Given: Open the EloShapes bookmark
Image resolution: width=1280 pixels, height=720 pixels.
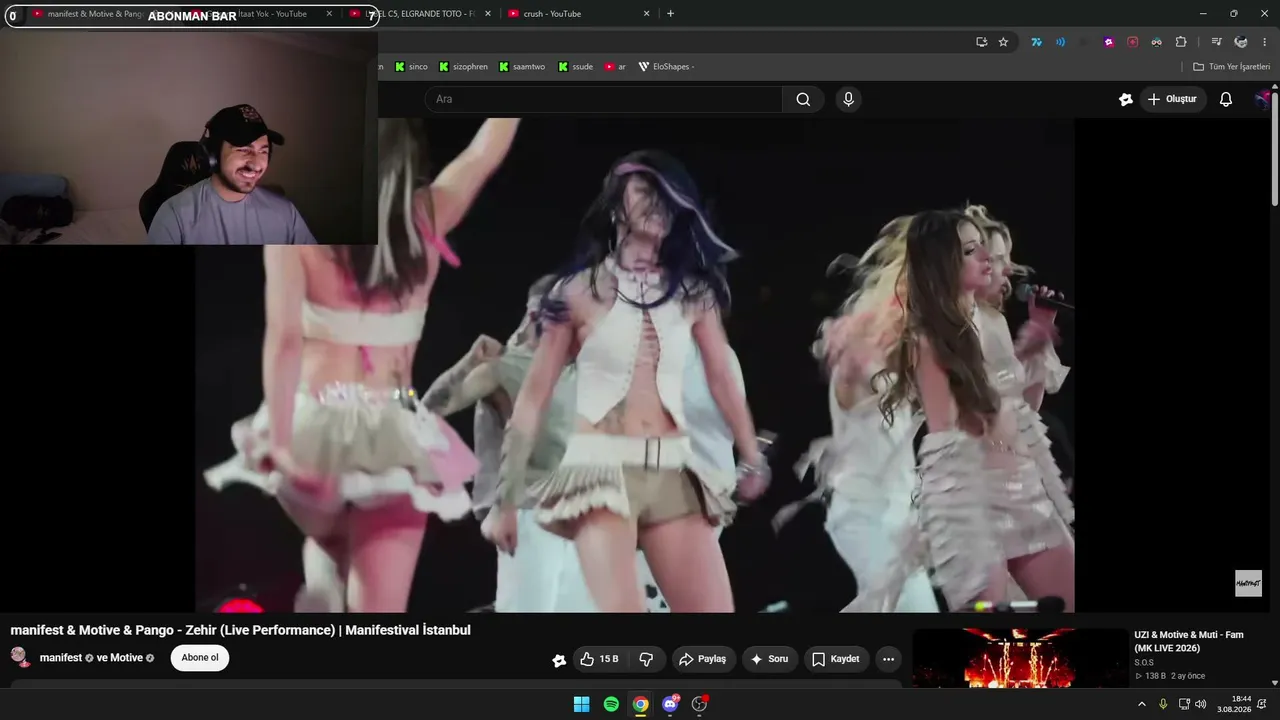Looking at the screenshot, I should tap(666, 67).
